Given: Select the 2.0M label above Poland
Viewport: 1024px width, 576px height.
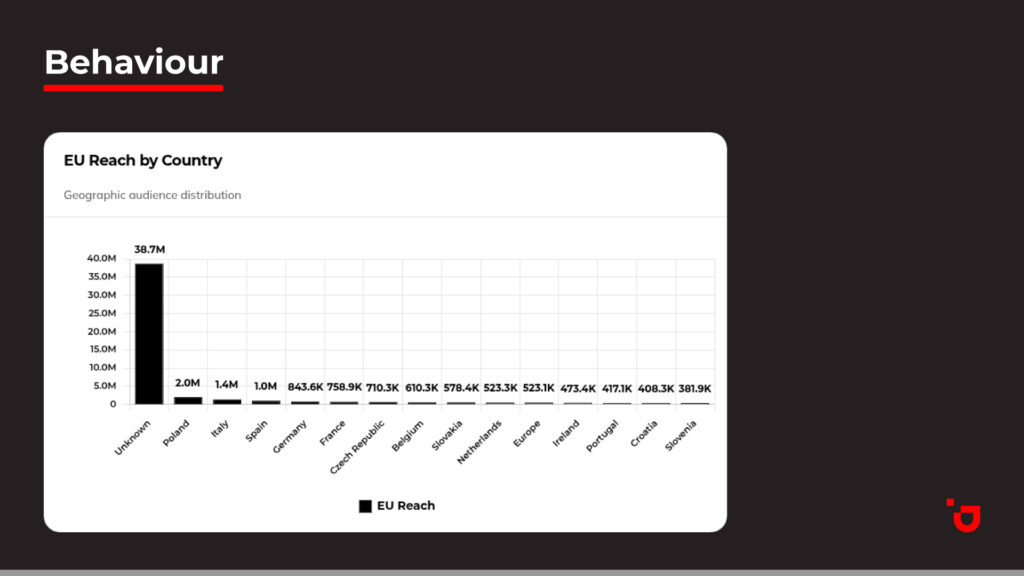Looking at the screenshot, I should 188,383.
